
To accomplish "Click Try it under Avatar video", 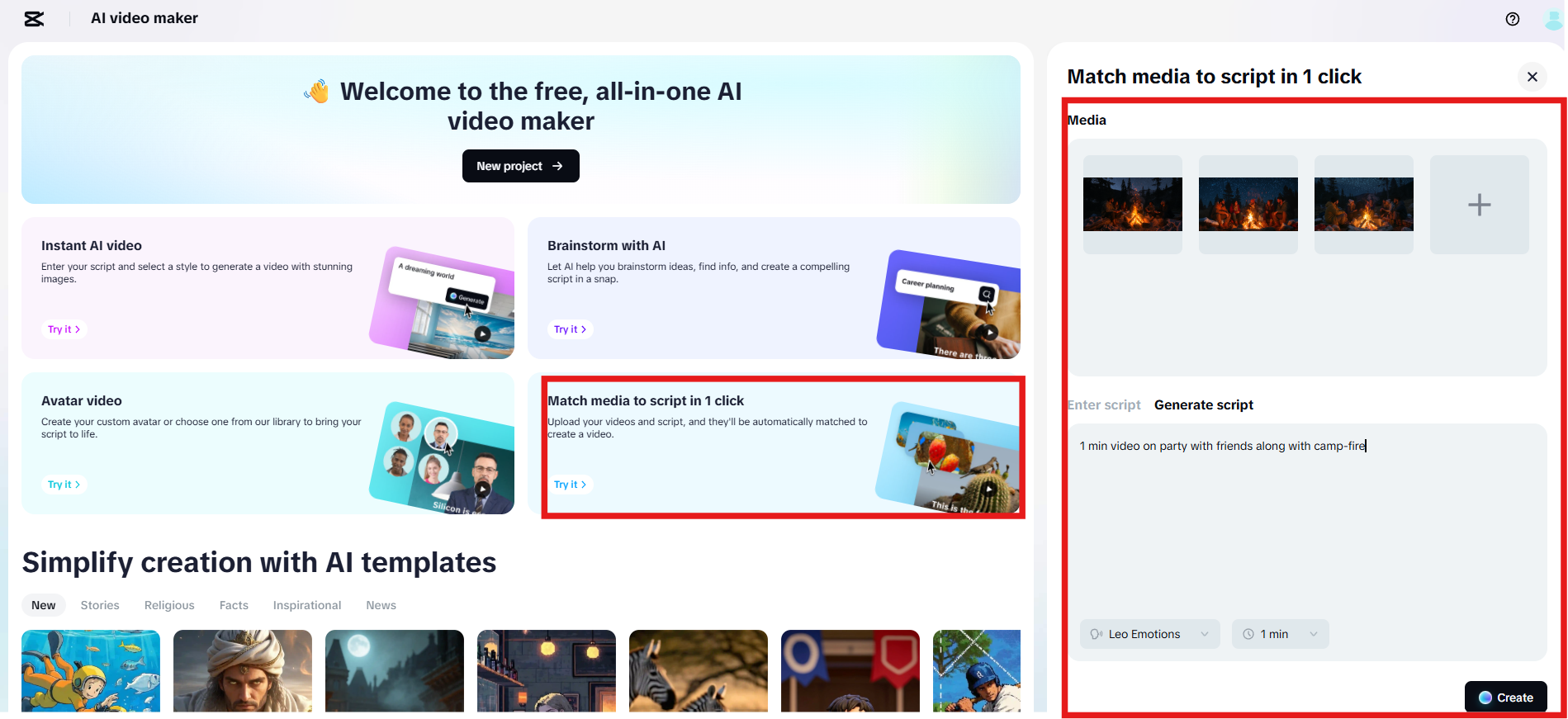I will [x=64, y=485].
